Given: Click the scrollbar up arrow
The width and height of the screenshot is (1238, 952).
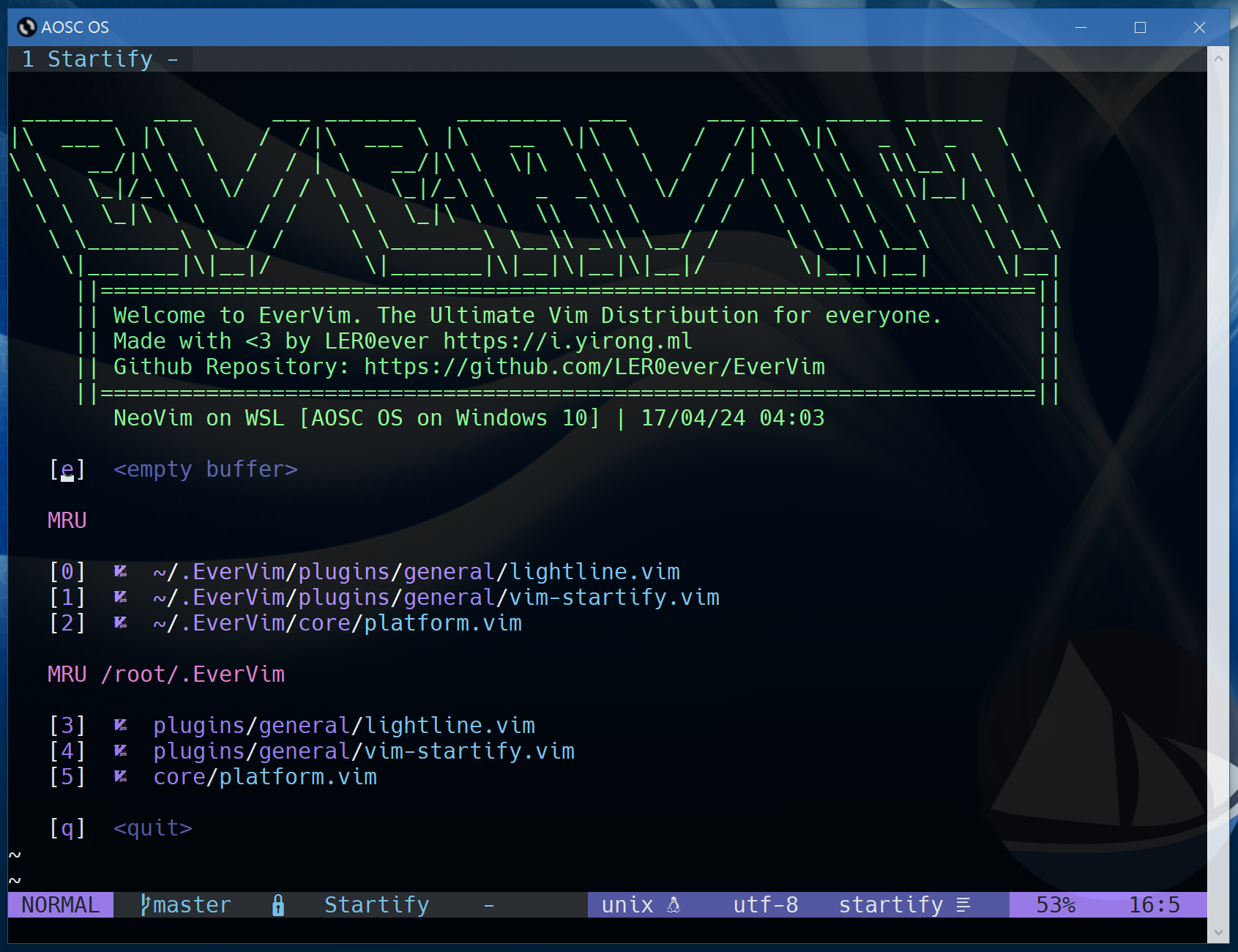Looking at the screenshot, I should pos(1218,59).
